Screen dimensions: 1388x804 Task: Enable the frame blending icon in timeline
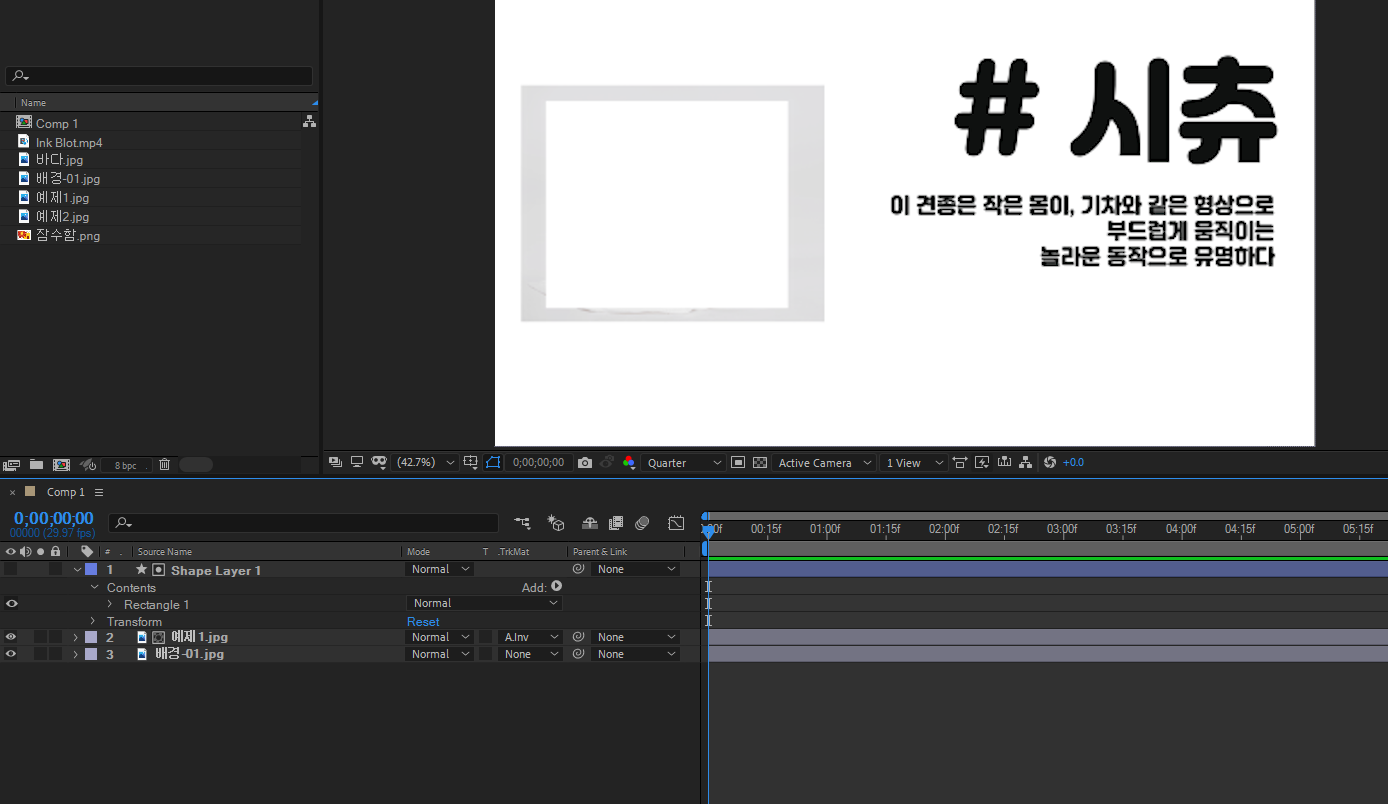(x=616, y=523)
